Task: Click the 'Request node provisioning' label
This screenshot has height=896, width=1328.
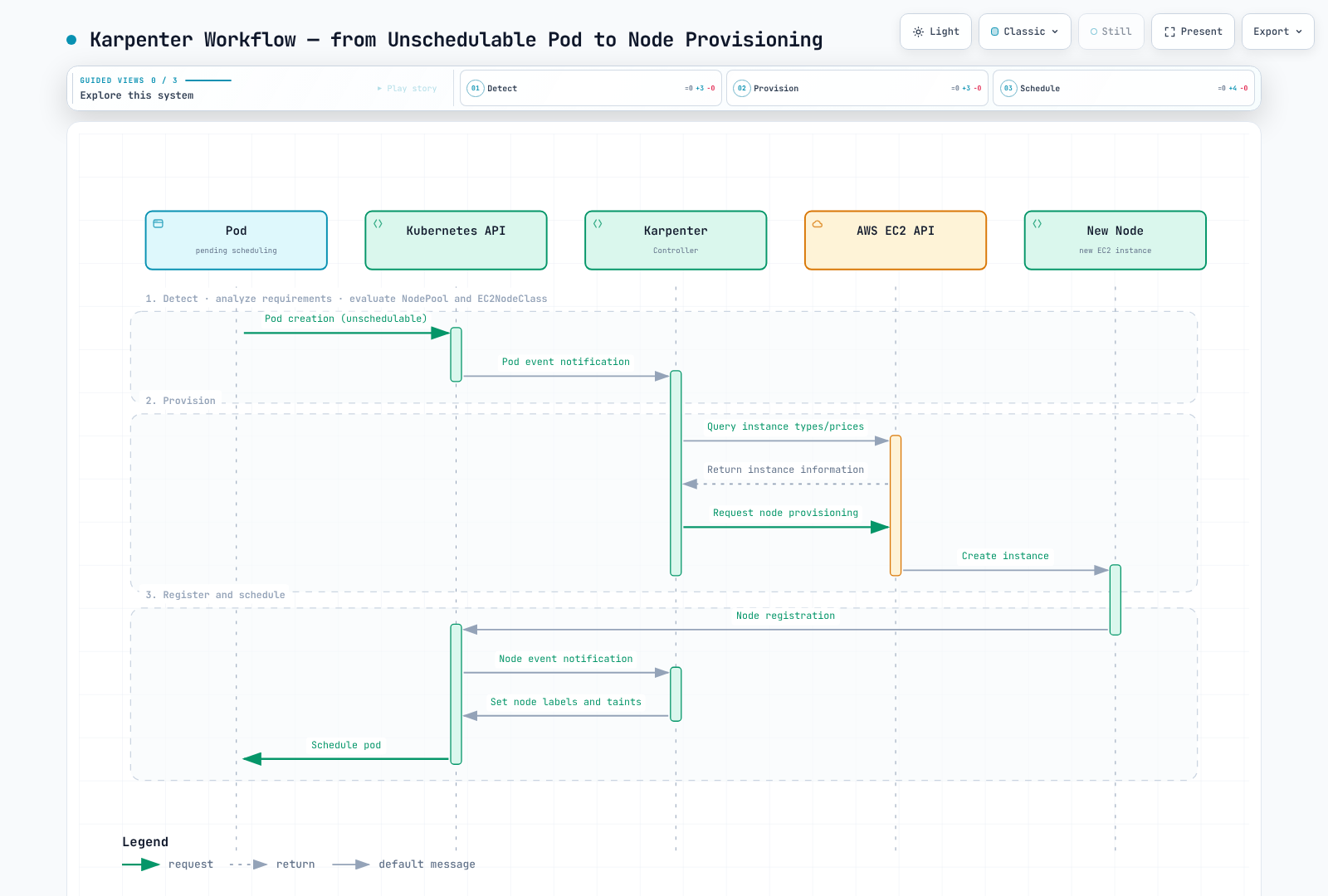Action: (786, 513)
